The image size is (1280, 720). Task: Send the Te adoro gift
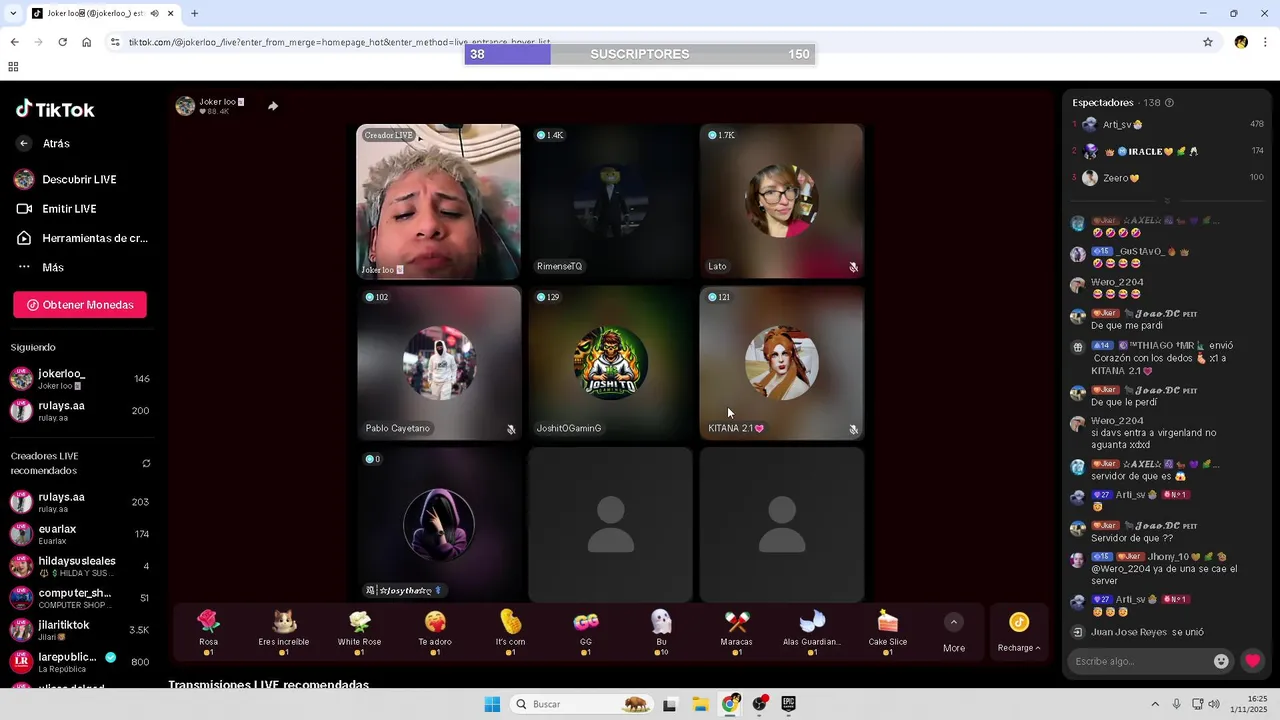point(435,632)
